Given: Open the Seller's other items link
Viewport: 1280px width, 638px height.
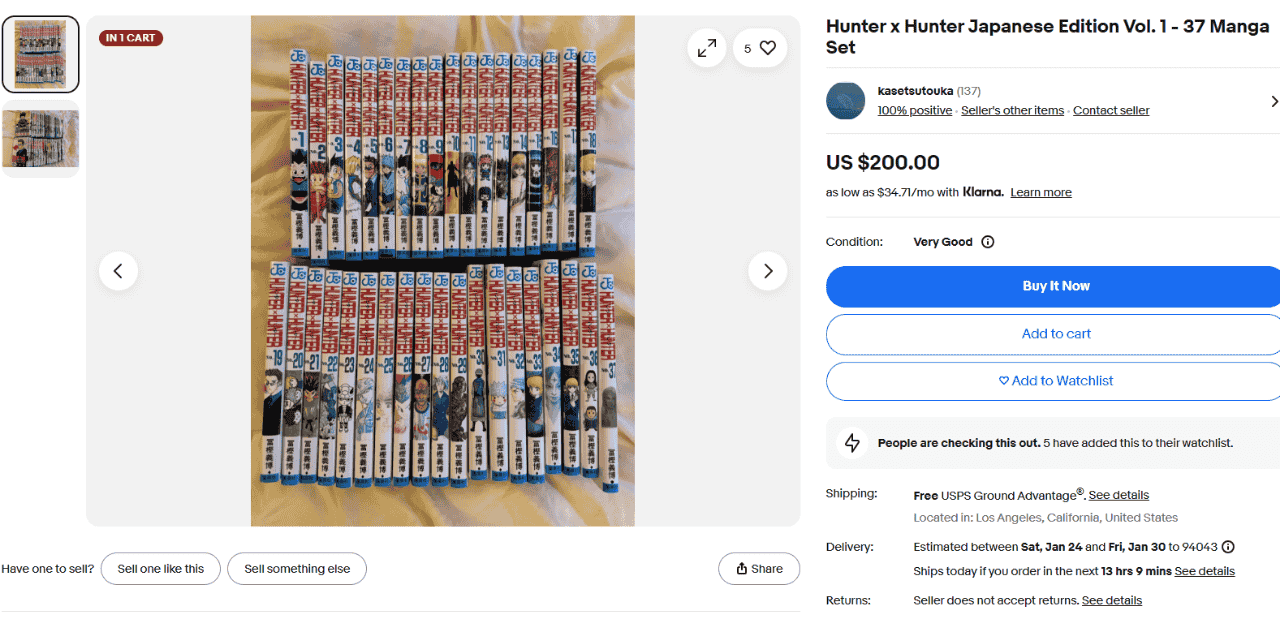Looking at the screenshot, I should pyautogui.click(x=1012, y=111).
